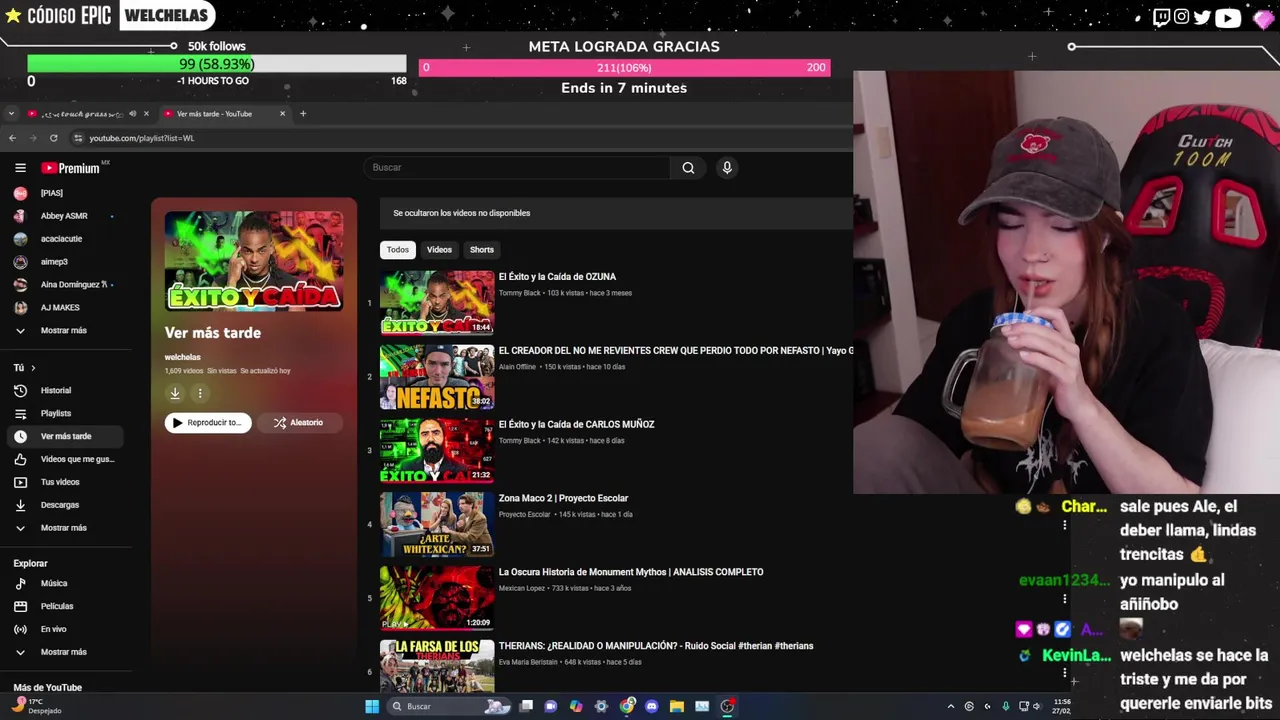
Task: Open Playlists in the sidebar
Action: click(65, 413)
